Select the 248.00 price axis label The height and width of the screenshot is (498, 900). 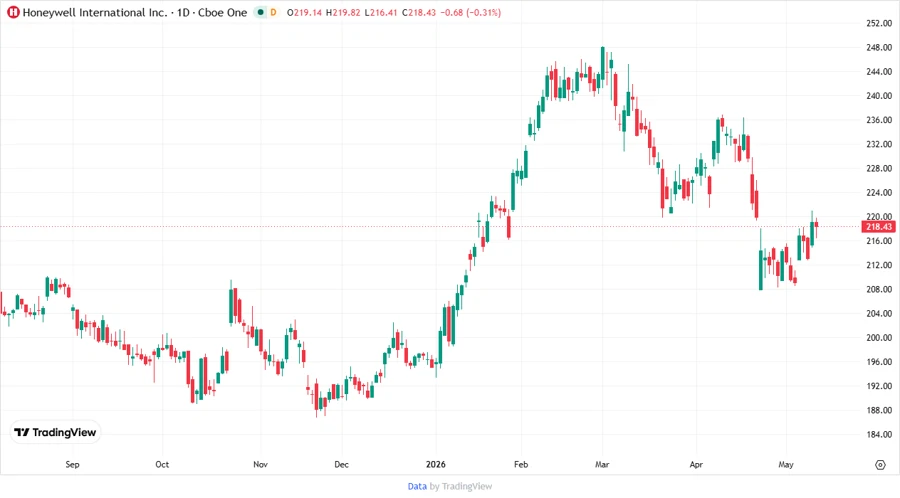(x=879, y=48)
